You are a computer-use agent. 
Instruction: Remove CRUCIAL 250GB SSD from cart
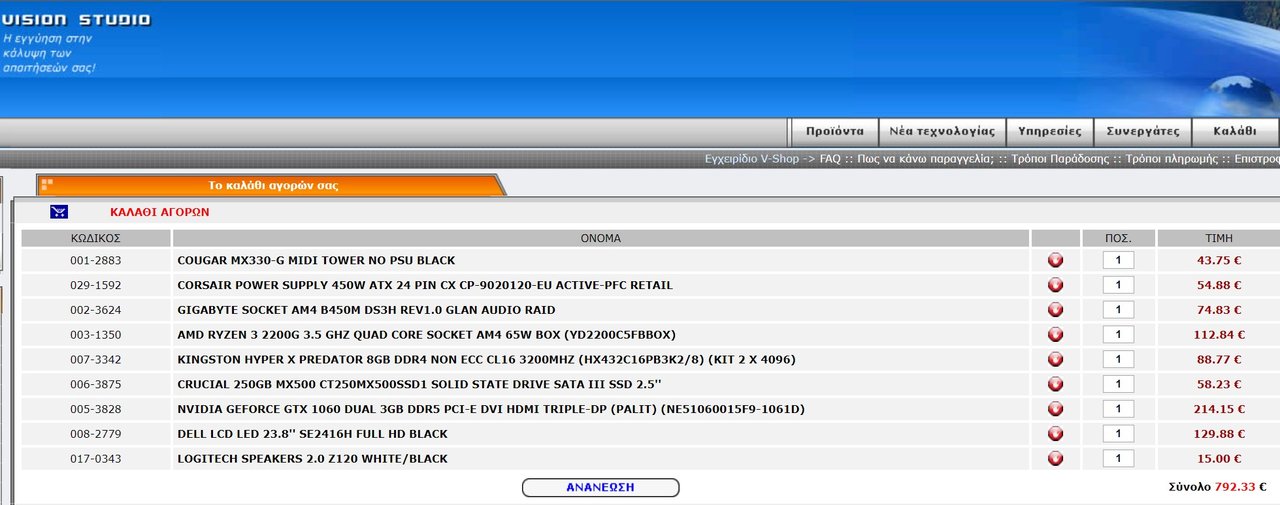coord(1055,384)
